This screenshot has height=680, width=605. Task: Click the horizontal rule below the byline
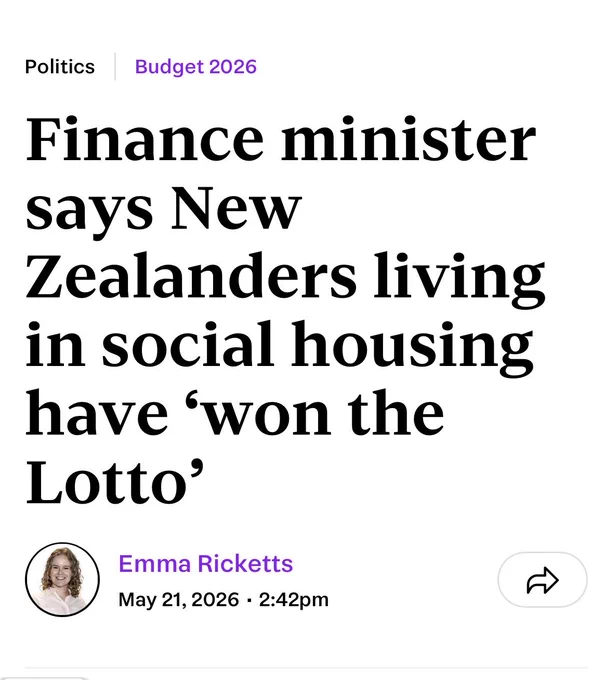(x=306, y=668)
